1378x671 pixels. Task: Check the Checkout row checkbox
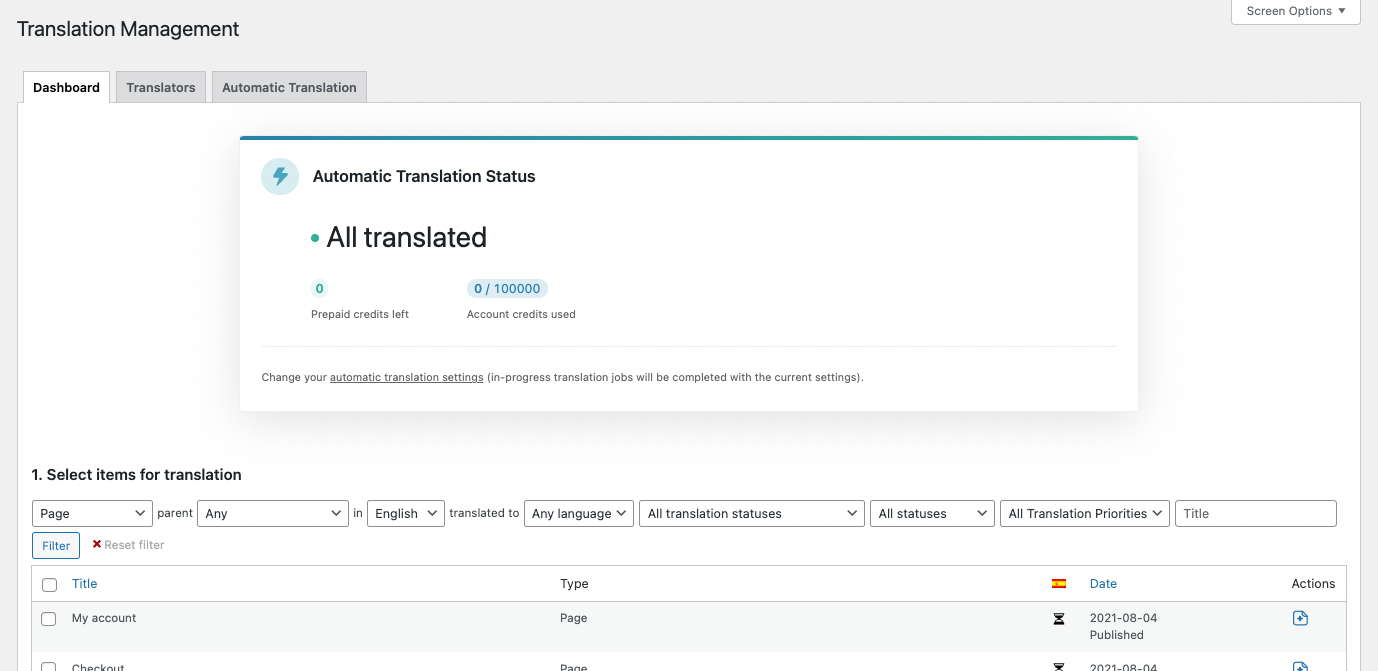(x=49, y=666)
